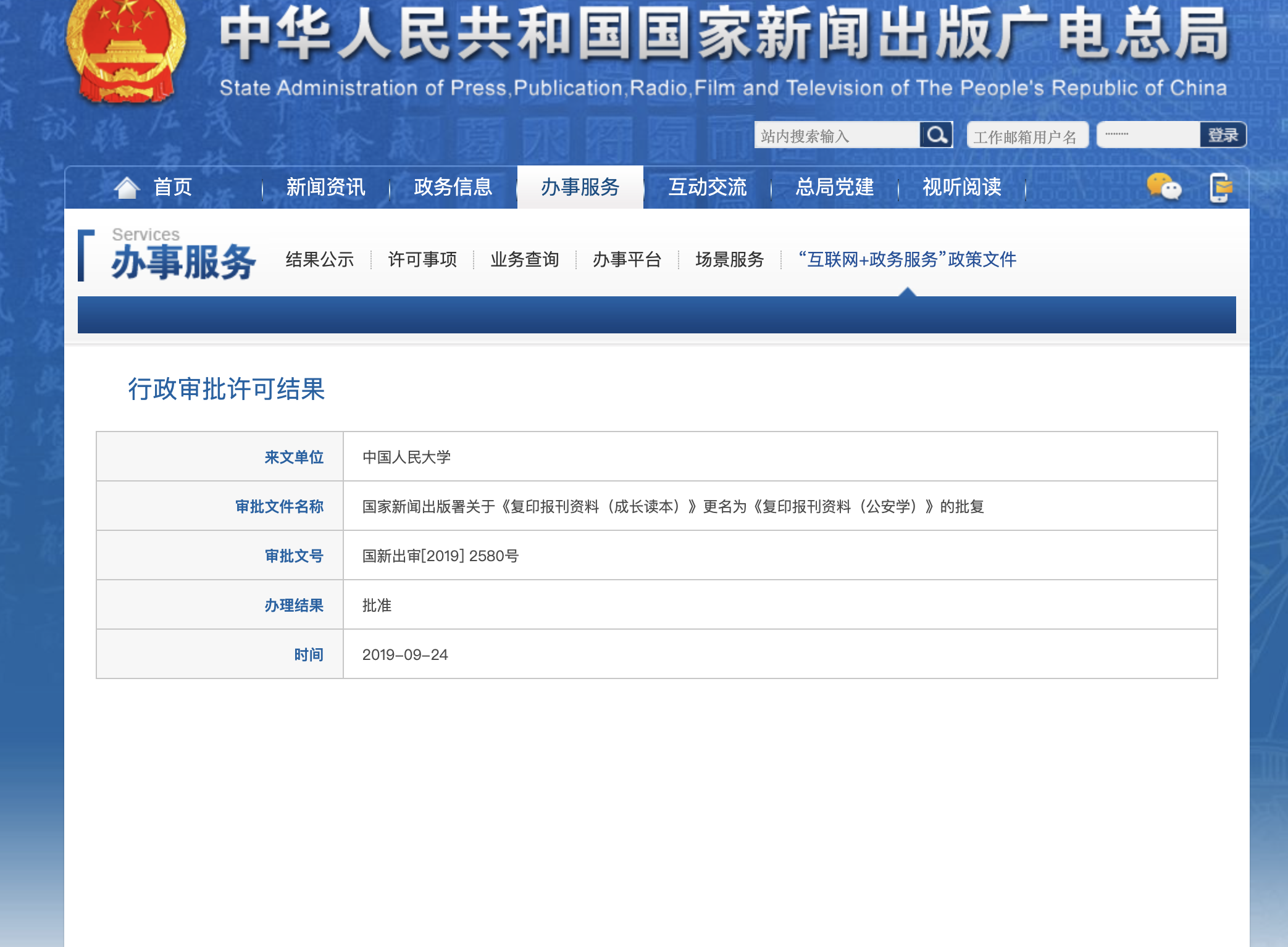
Task: Click the 行政审批许可结果 page title
Action: [227, 390]
